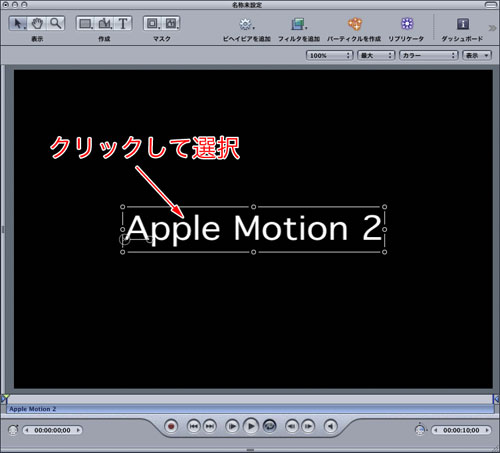
Task: Select the Text tool
Action: [123, 23]
